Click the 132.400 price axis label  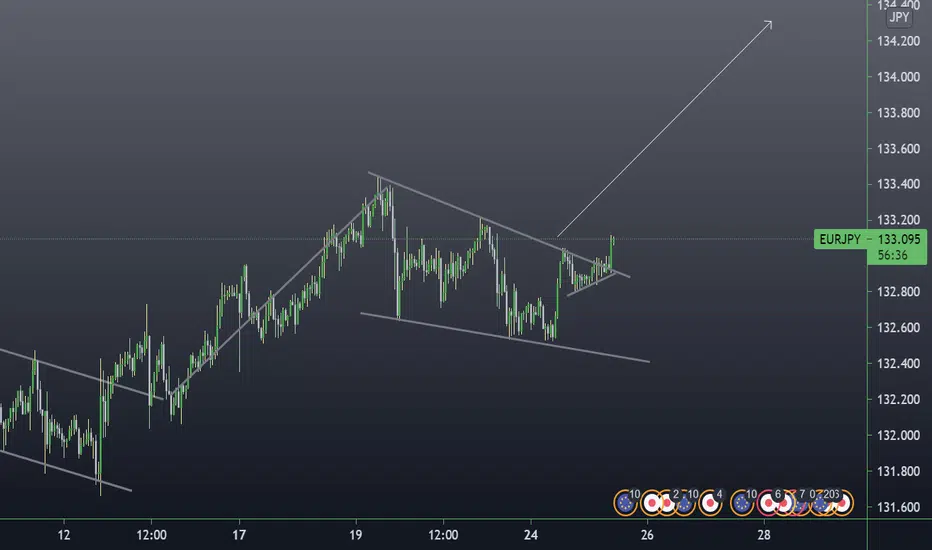[x=899, y=363]
